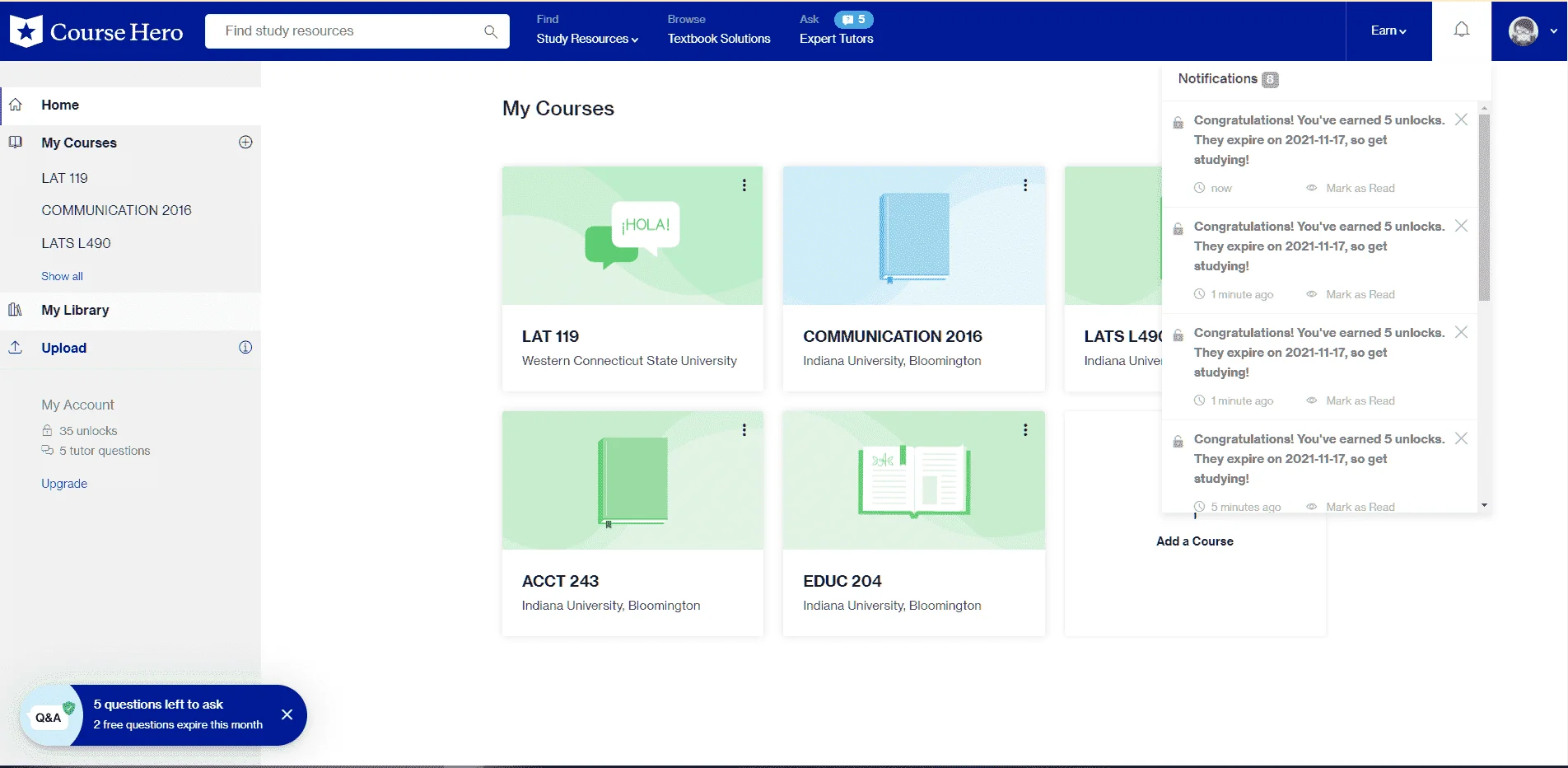The image size is (1568, 768).
Task: Open the LAT 119 card options menu
Action: pyautogui.click(x=744, y=185)
